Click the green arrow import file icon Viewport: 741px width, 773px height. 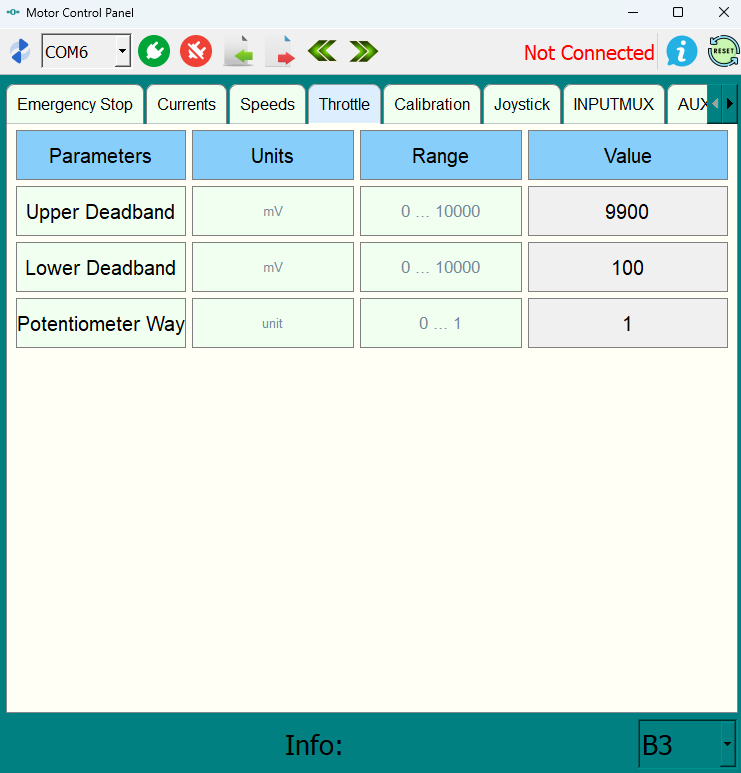[238, 51]
